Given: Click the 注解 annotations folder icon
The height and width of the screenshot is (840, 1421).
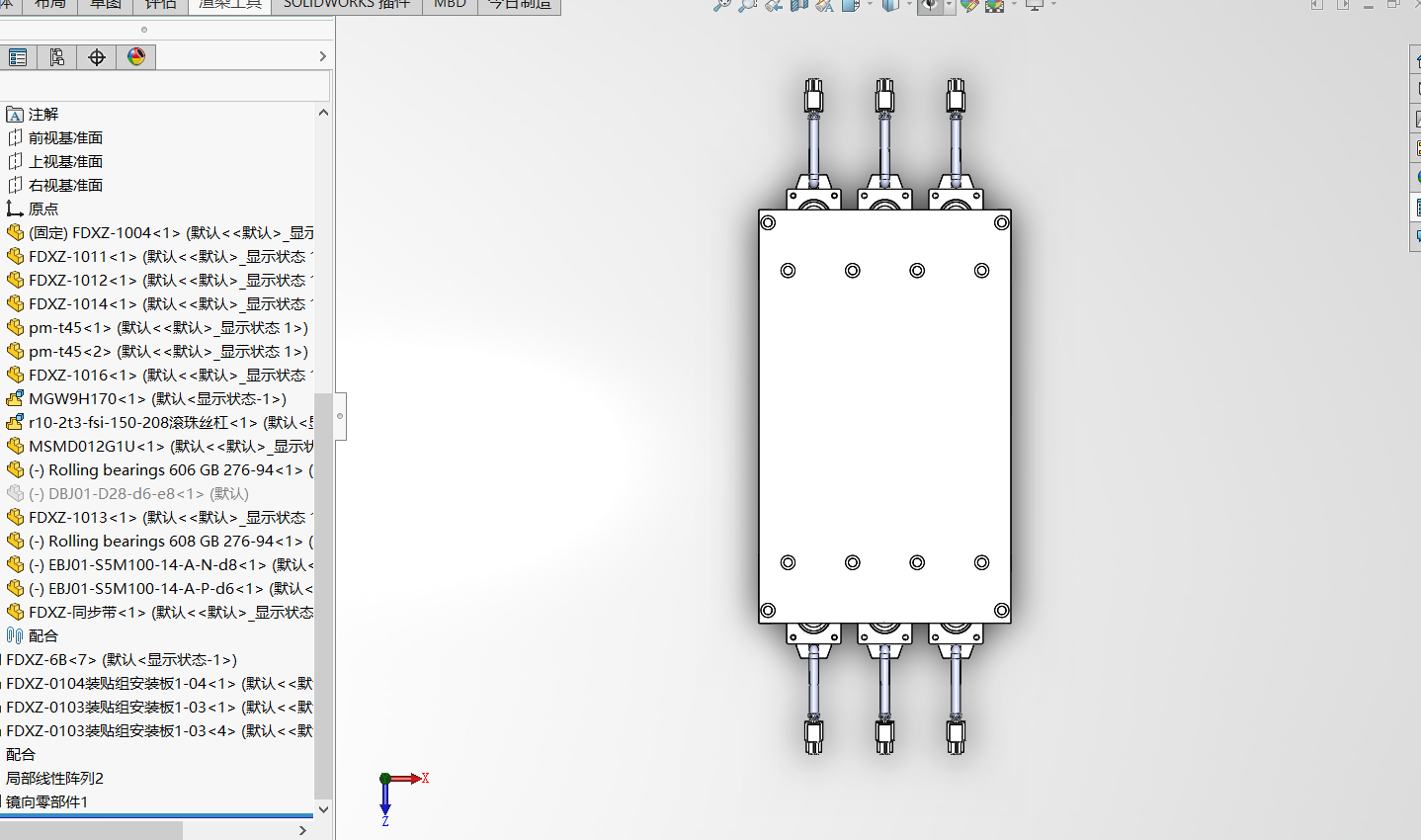Looking at the screenshot, I should (x=15, y=115).
